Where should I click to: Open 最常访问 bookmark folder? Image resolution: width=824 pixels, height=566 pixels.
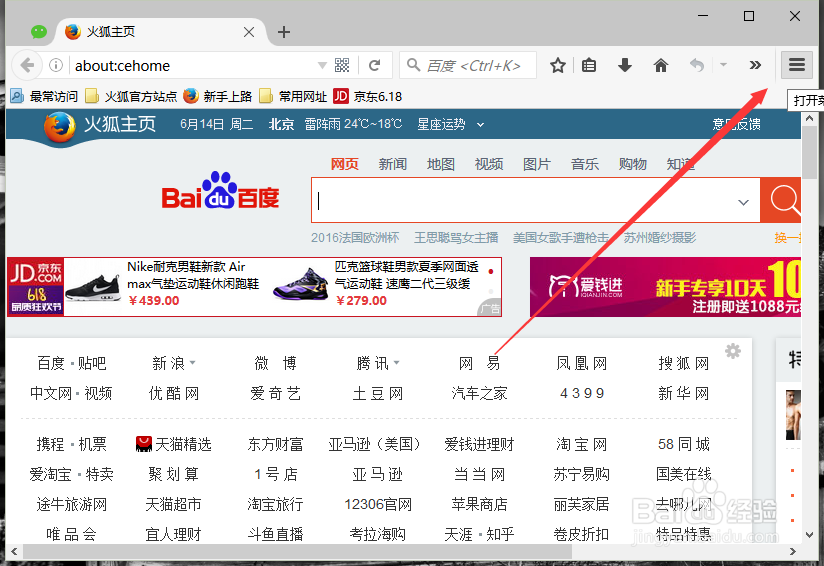[44, 96]
